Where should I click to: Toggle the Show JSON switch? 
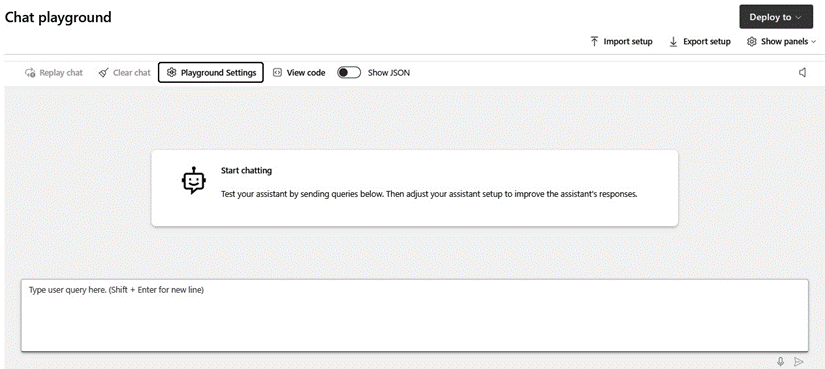349,73
